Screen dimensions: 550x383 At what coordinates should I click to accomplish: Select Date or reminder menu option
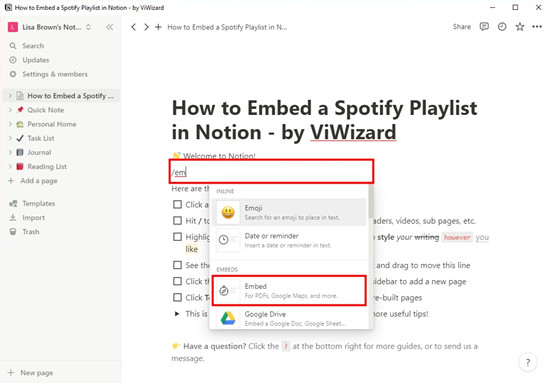pyautogui.click(x=289, y=240)
